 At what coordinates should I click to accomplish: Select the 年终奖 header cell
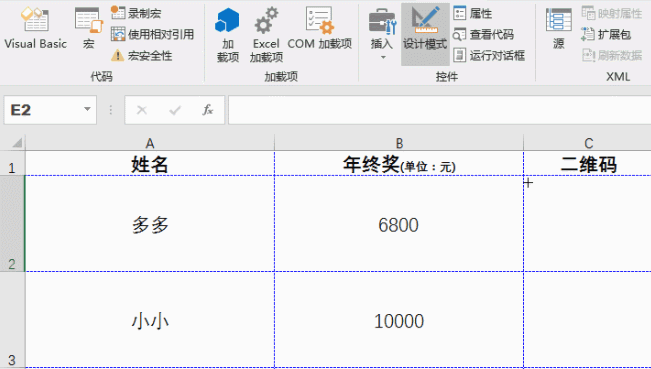coord(399,163)
